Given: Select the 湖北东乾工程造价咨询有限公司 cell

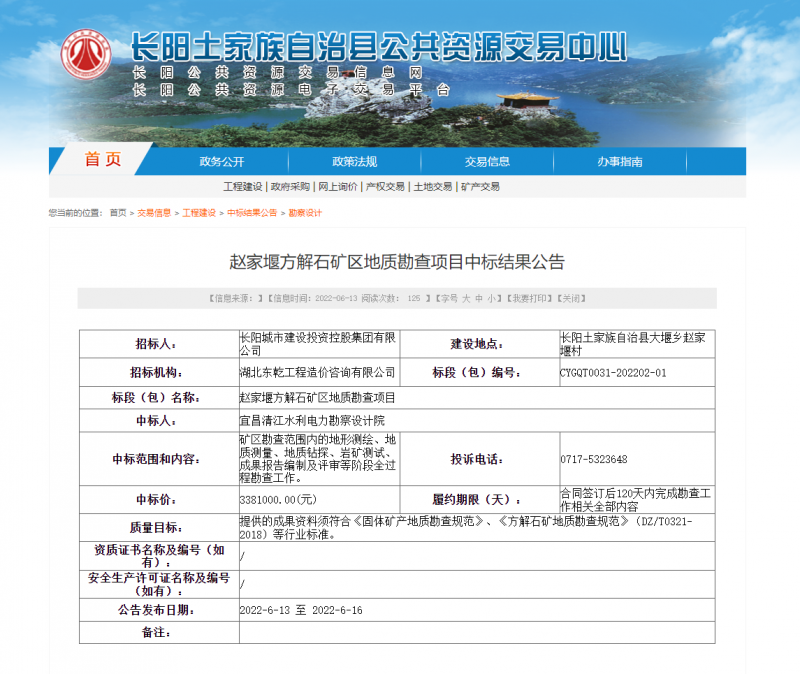Looking at the screenshot, I should (319, 372).
